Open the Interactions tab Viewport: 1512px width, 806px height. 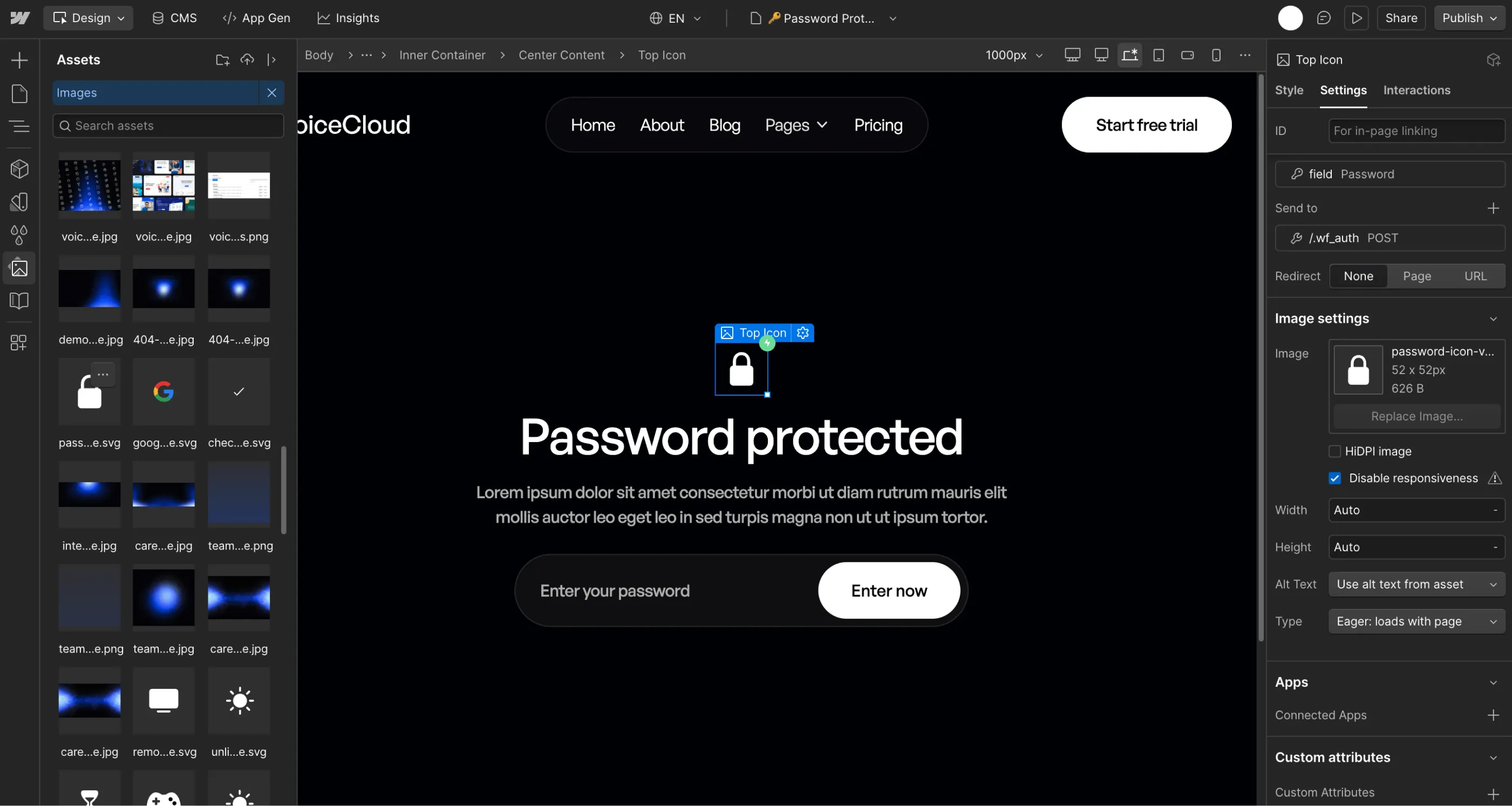tap(1416, 90)
